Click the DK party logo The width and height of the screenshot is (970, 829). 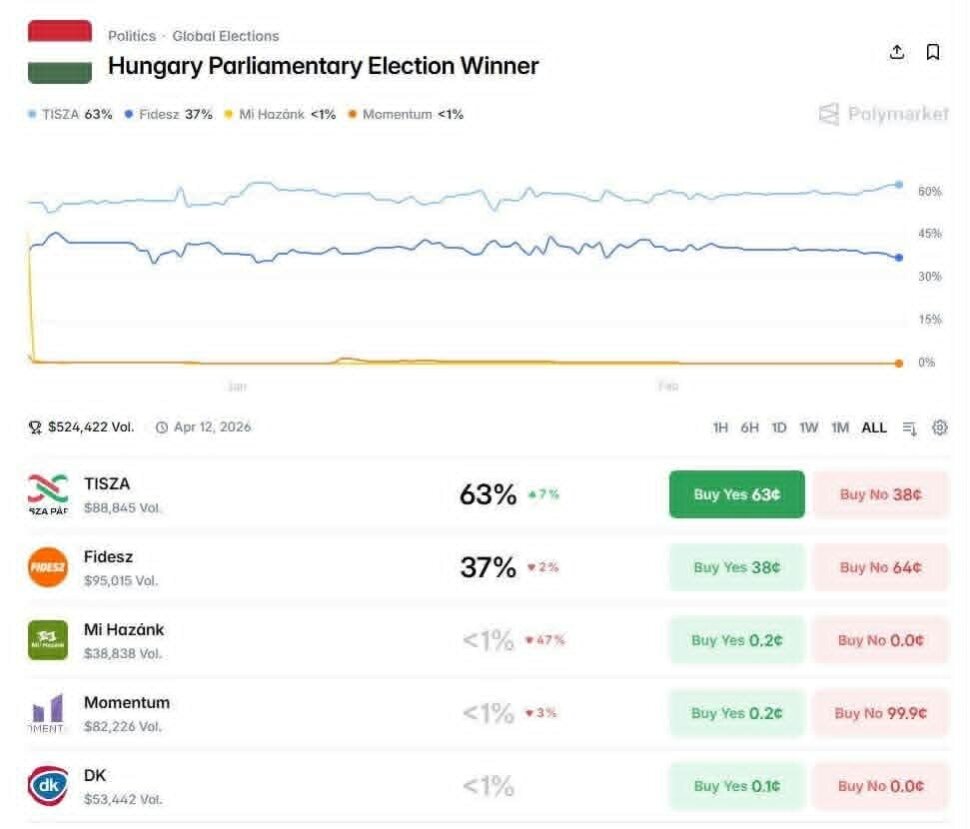[48, 786]
